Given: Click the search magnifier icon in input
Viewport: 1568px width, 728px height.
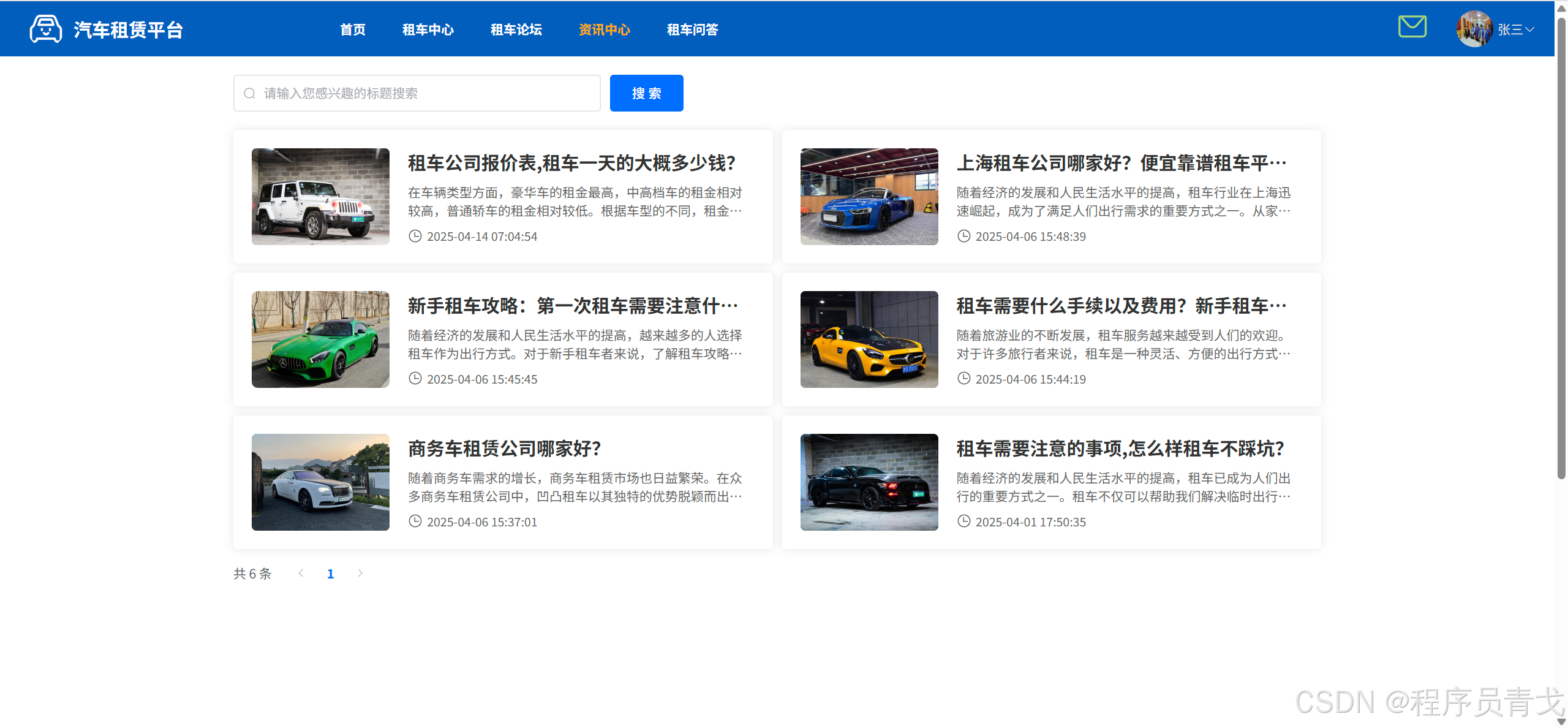Looking at the screenshot, I should 249,93.
